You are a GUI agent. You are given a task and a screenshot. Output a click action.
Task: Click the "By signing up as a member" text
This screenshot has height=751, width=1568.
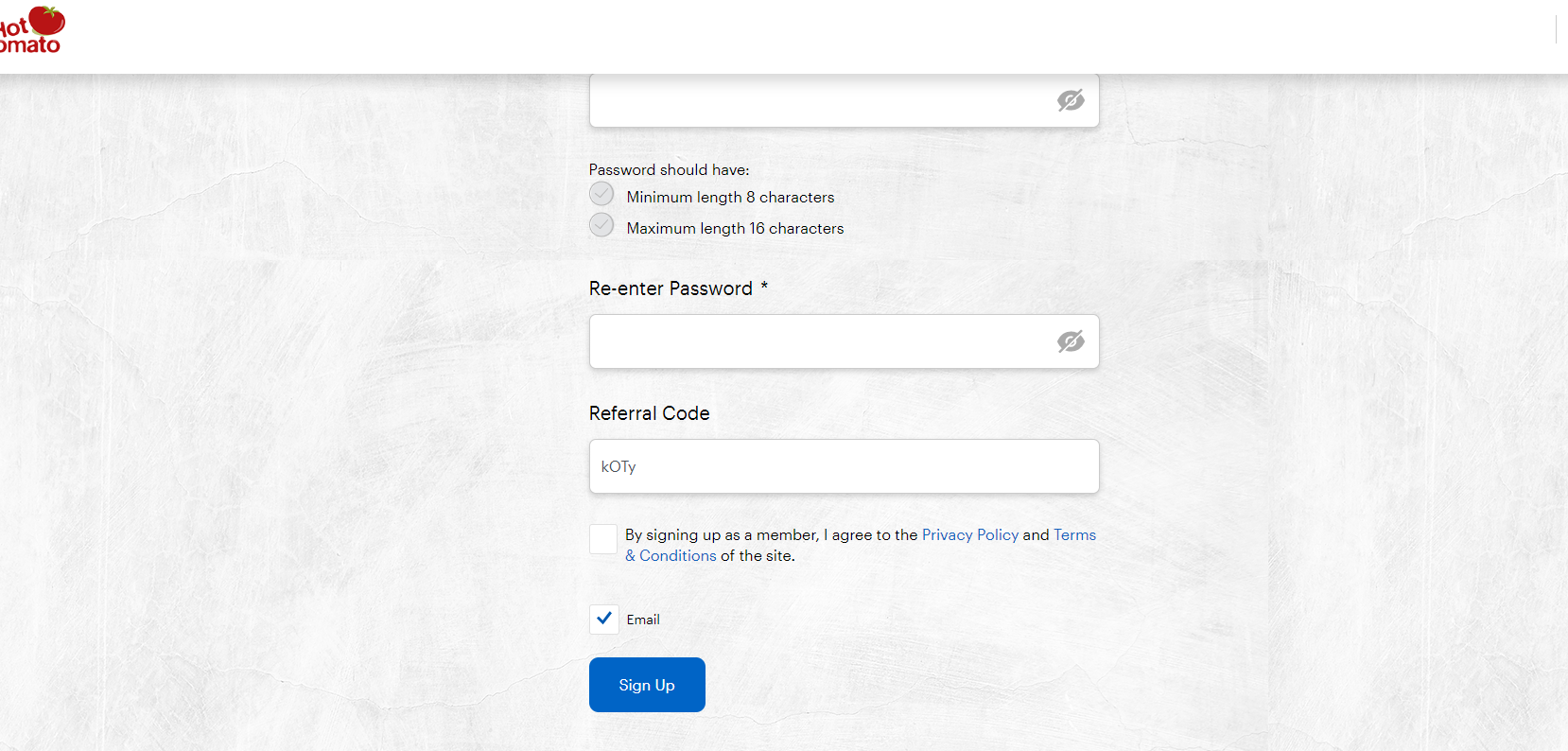[x=721, y=535]
